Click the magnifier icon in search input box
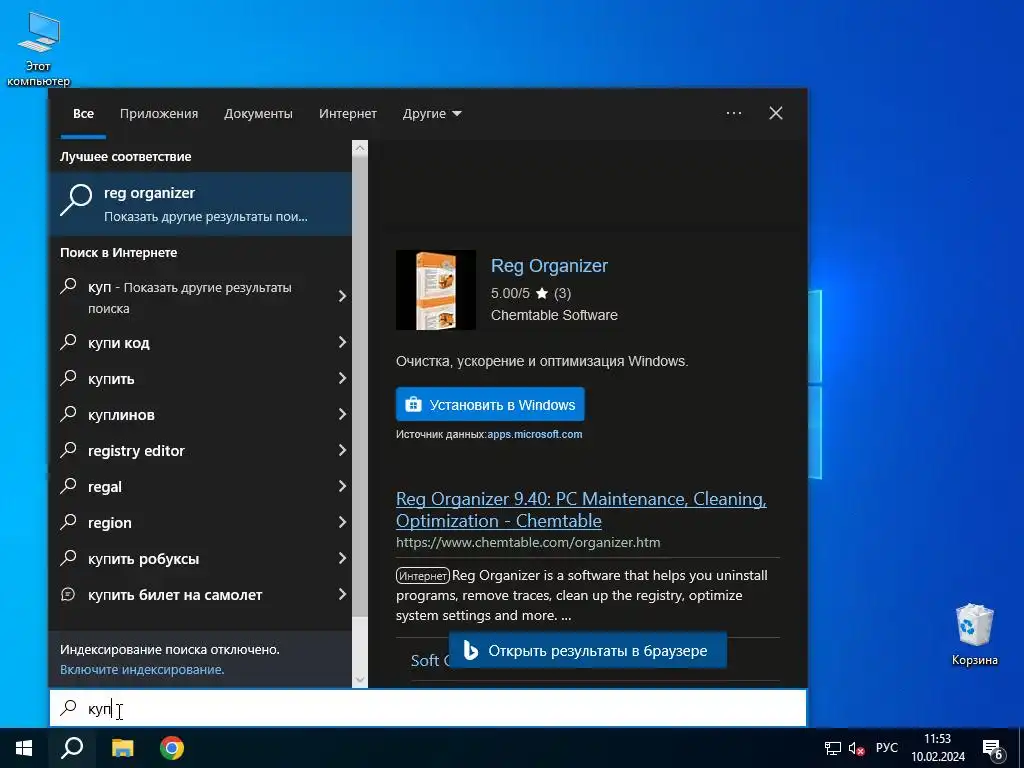 (68, 708)
